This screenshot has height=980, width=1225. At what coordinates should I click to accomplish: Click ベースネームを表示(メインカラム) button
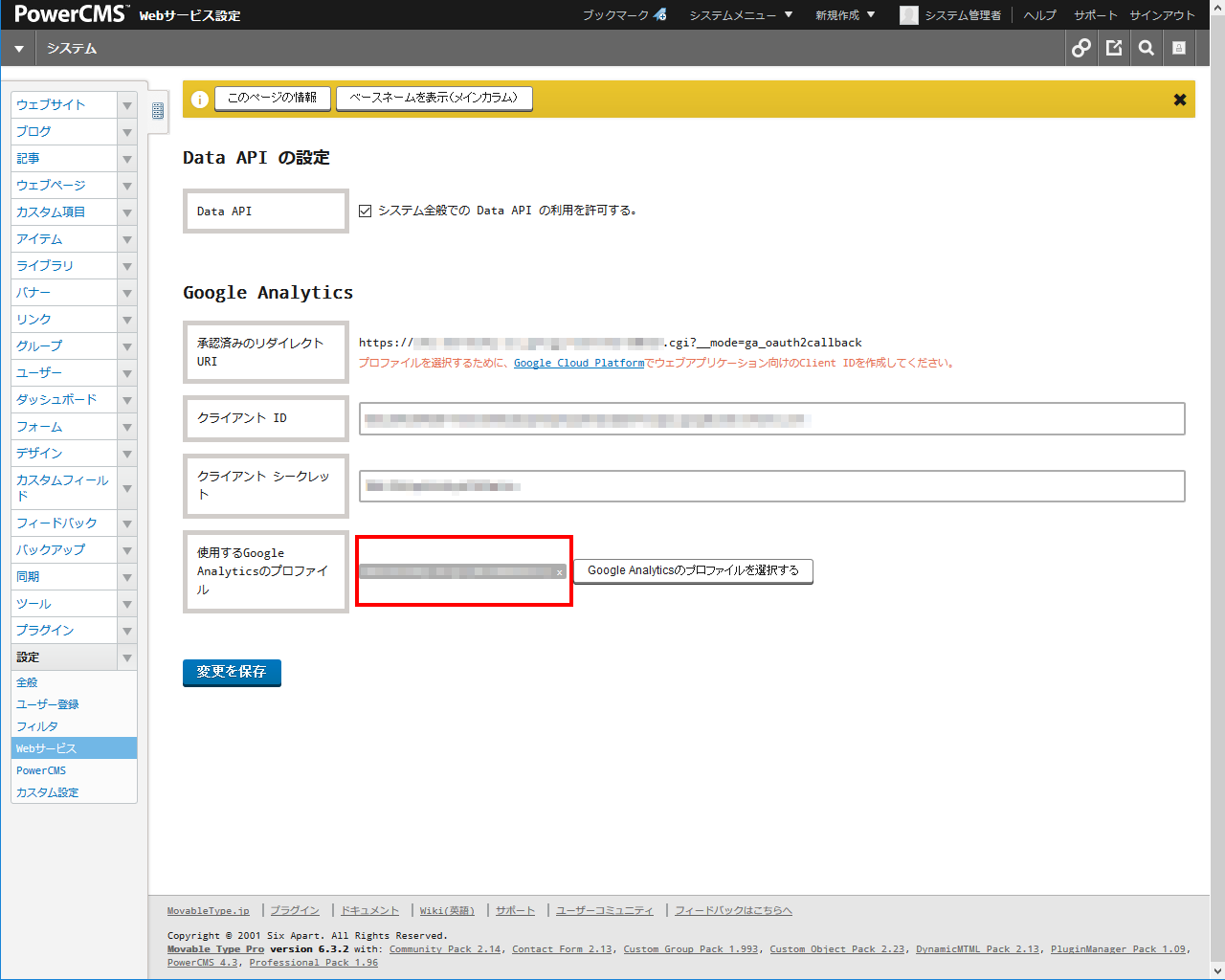point(434,98)
